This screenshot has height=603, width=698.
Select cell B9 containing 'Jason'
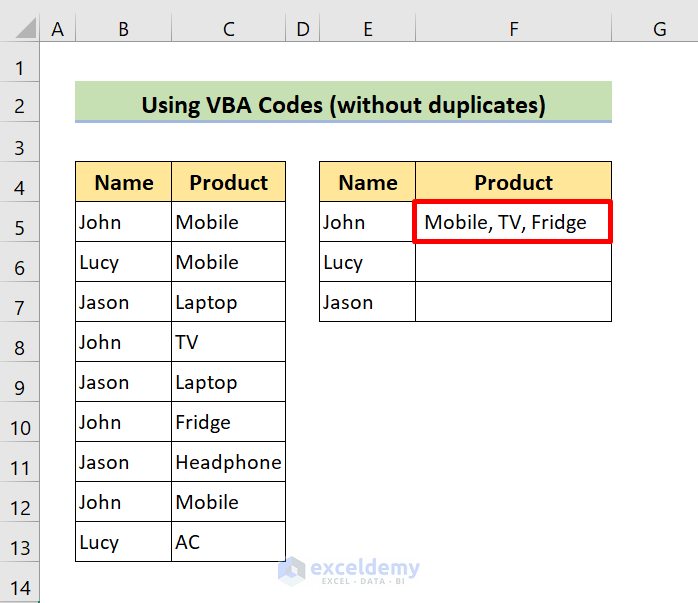(x=123, y=382)
